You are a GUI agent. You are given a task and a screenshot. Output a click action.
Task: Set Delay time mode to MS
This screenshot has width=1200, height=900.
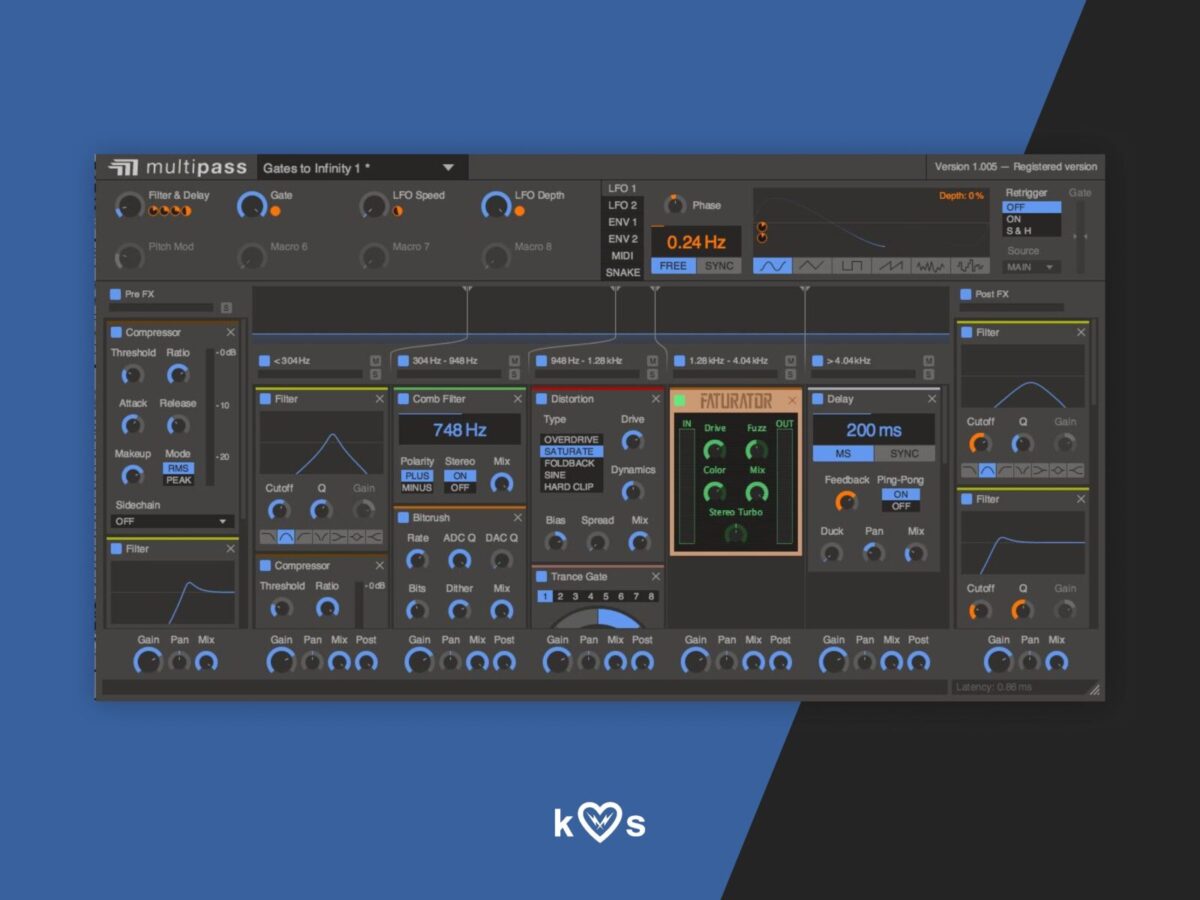point(843,454)
